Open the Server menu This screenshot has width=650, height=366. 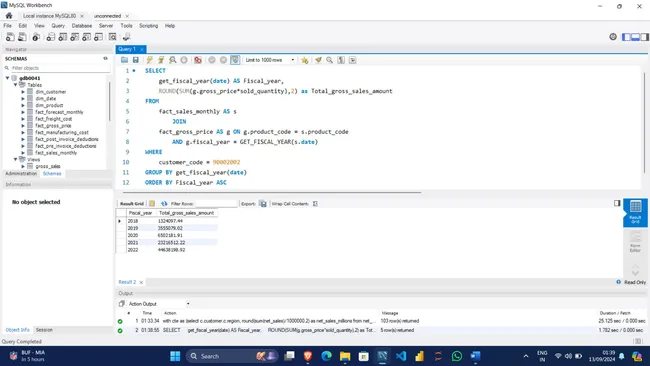[x=106, y=26]
